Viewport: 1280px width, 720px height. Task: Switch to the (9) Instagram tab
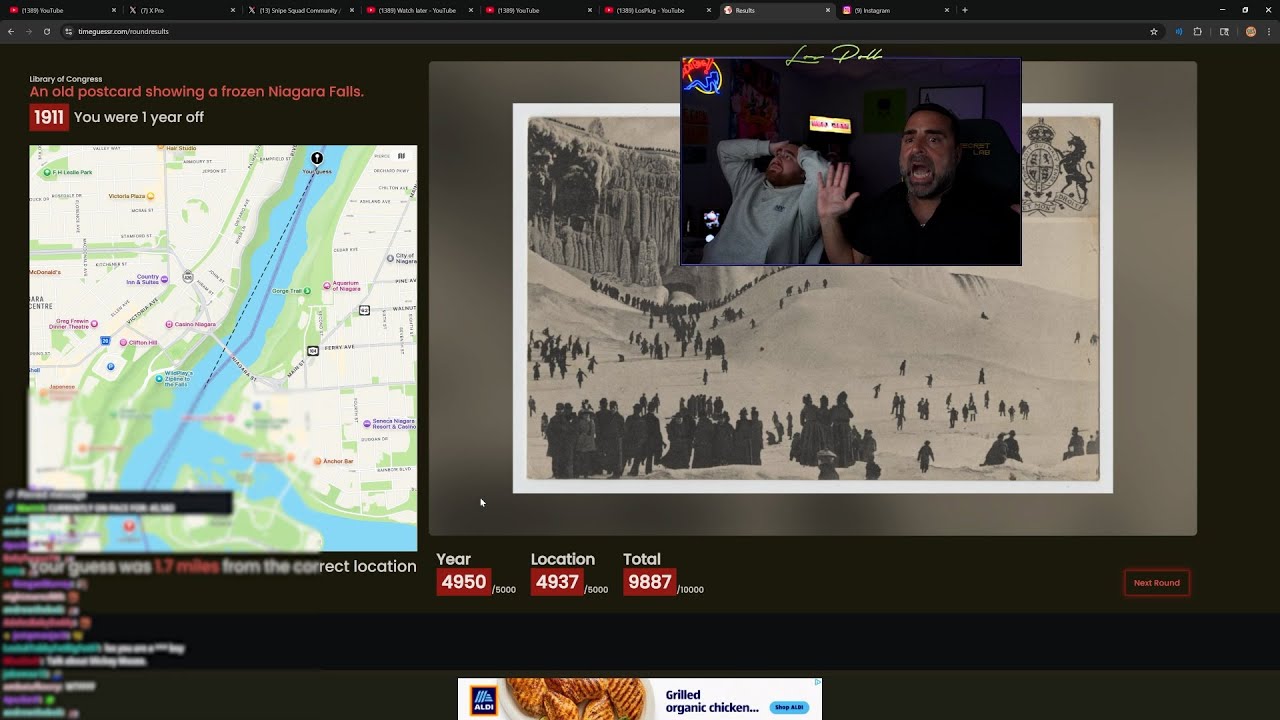pos(896,10)
